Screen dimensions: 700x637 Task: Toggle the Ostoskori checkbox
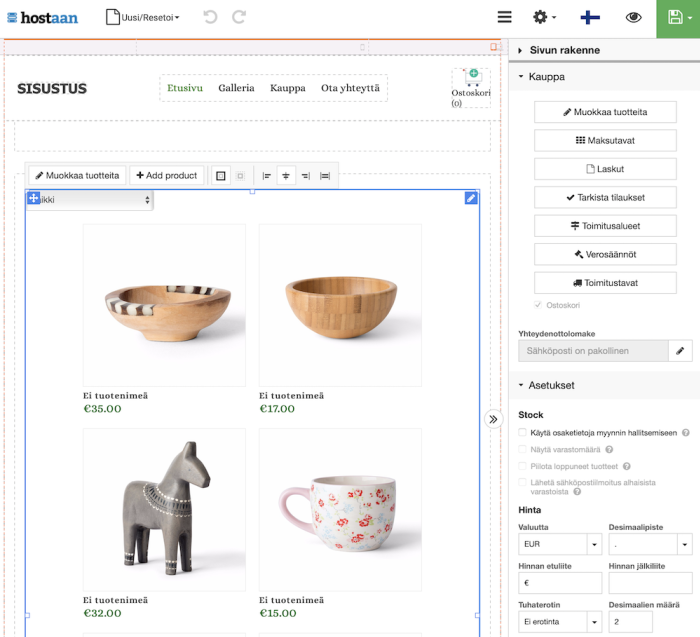tap(538, 305)
